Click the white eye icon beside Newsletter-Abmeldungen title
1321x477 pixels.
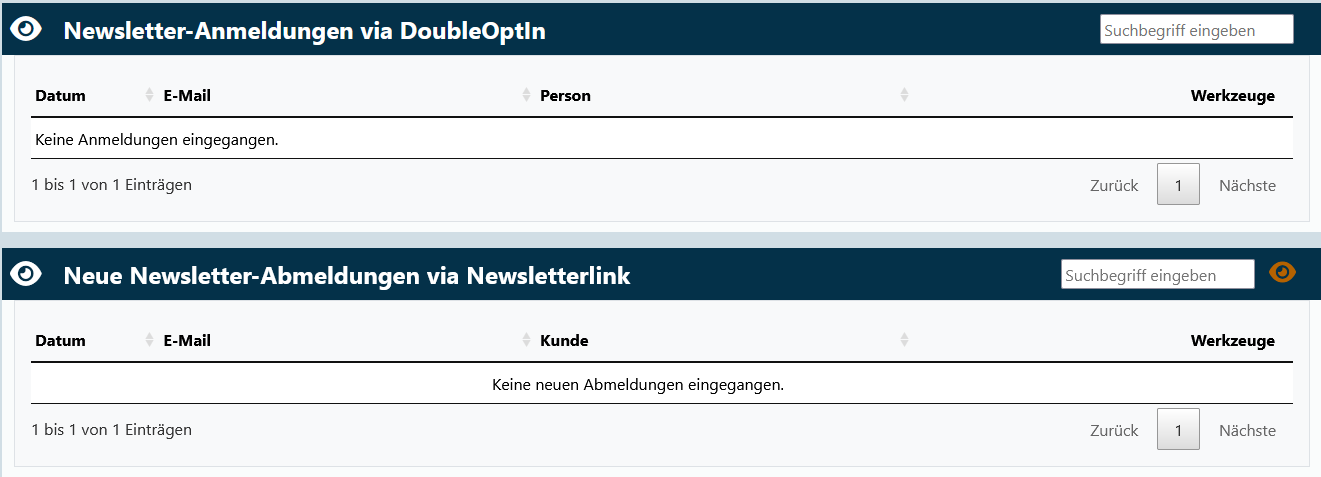click(x=26, y=274)
